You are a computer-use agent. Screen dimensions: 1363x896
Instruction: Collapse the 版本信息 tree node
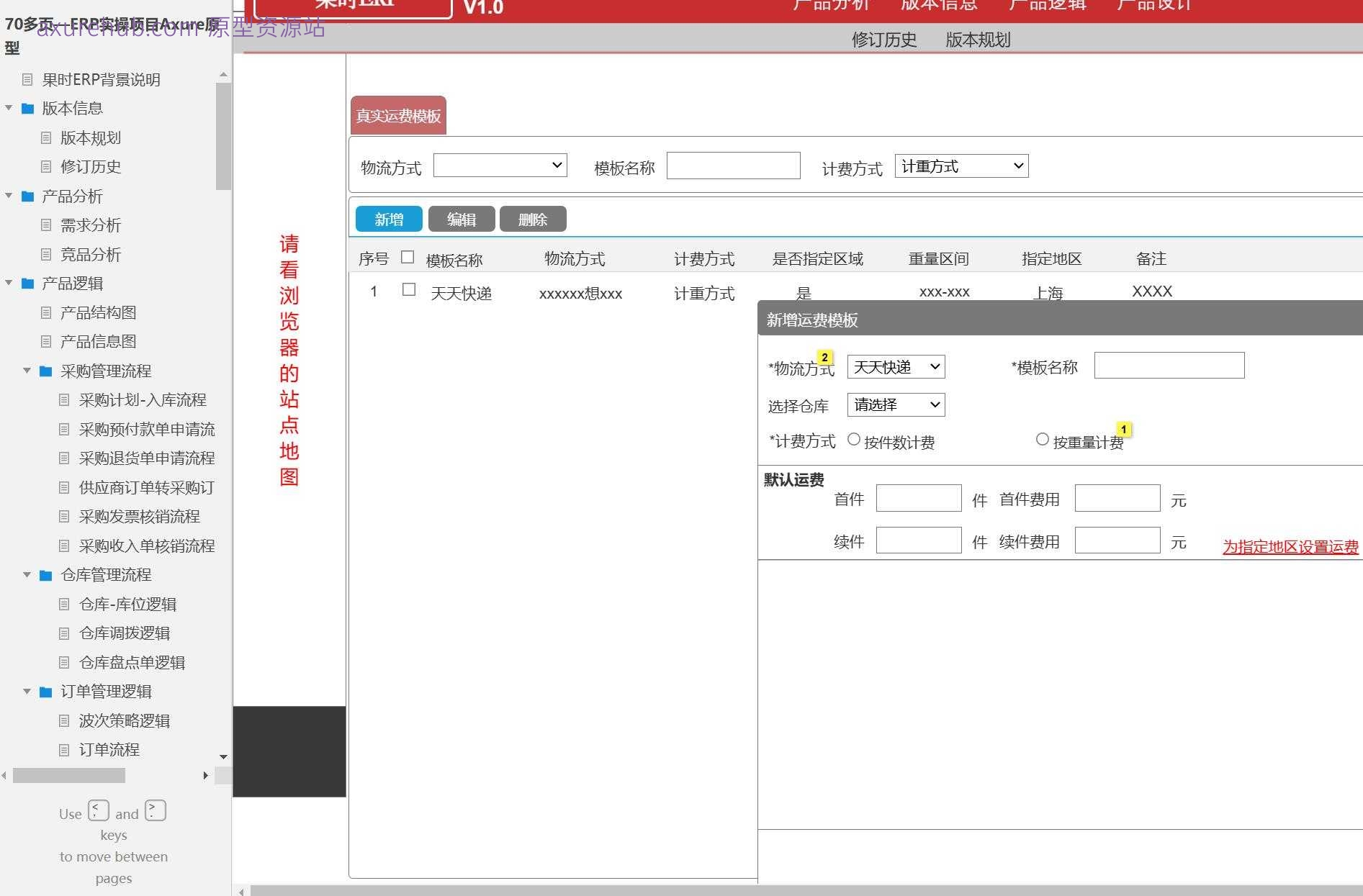(9, 108)
